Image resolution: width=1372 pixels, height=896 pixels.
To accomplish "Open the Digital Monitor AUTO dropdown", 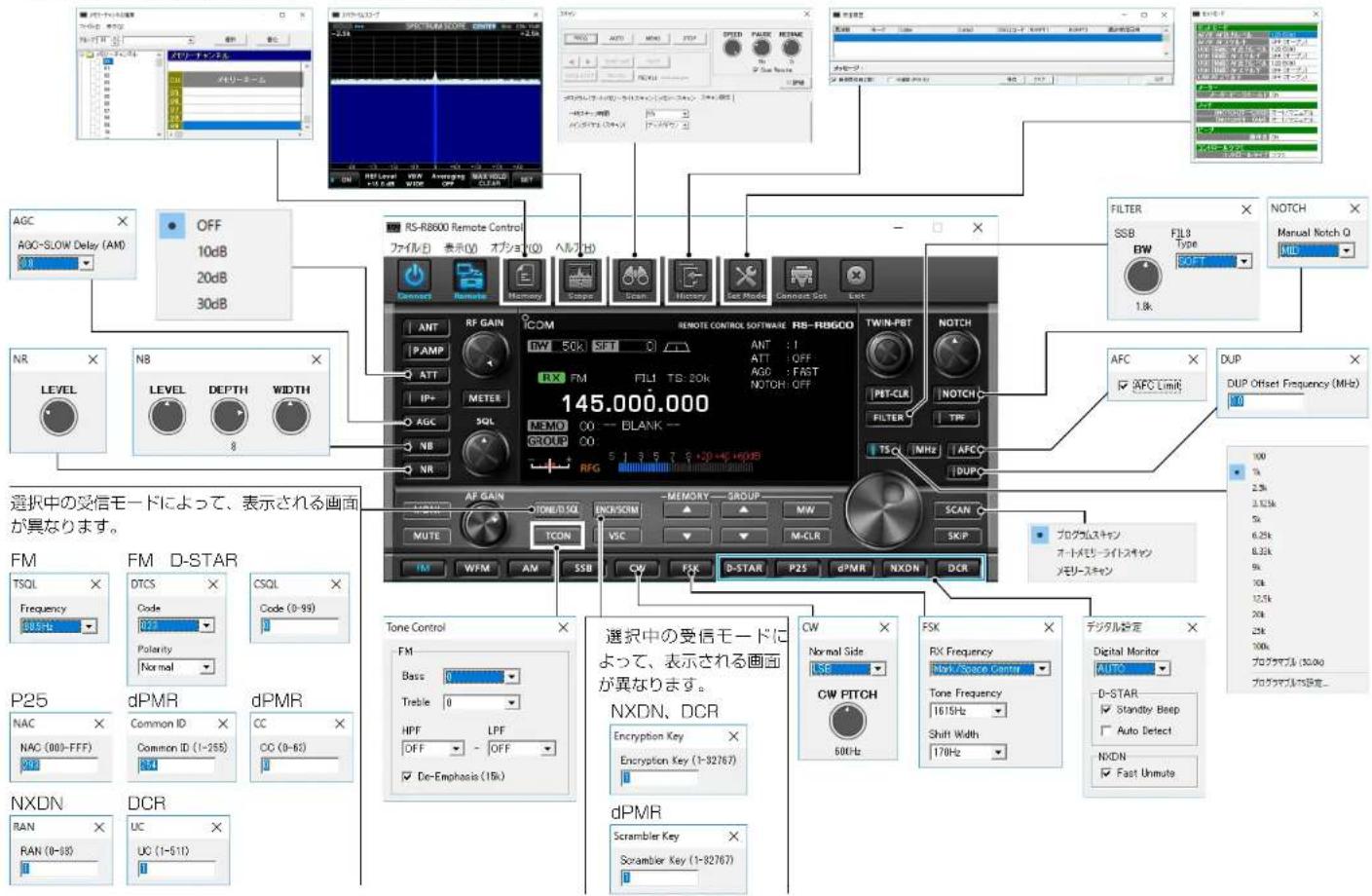I will point(1162,669).
